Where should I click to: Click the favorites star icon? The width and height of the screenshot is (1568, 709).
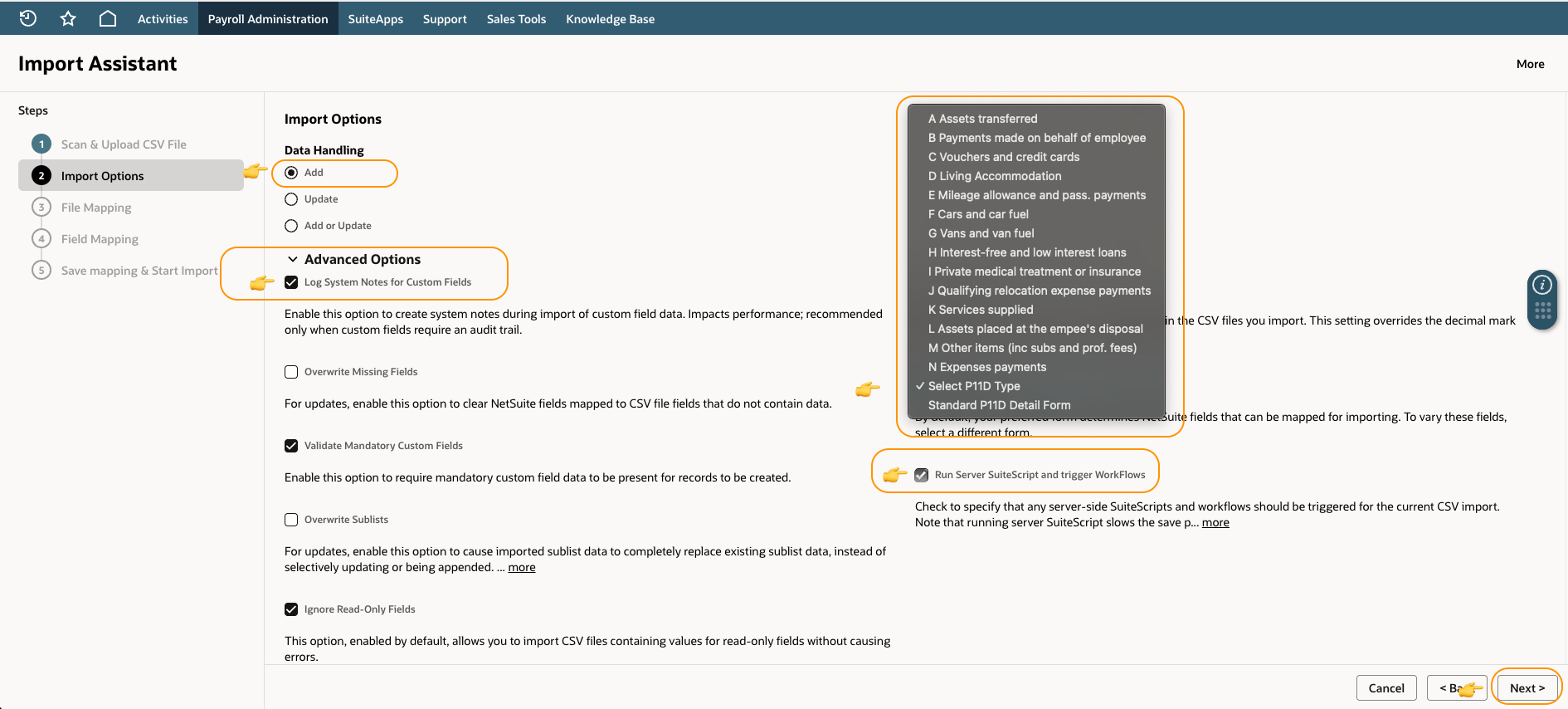click(68, 18)
